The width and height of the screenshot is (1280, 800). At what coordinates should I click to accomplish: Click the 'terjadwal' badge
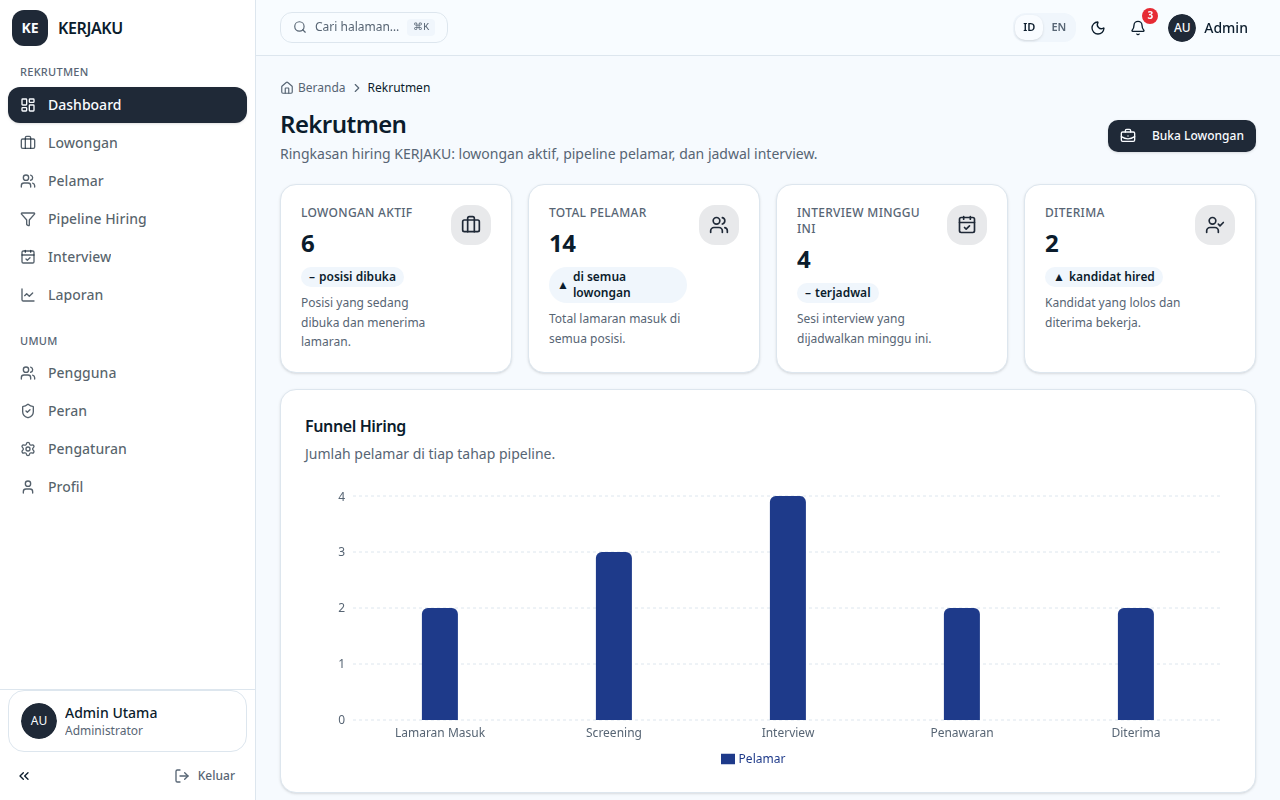point(837,293)
